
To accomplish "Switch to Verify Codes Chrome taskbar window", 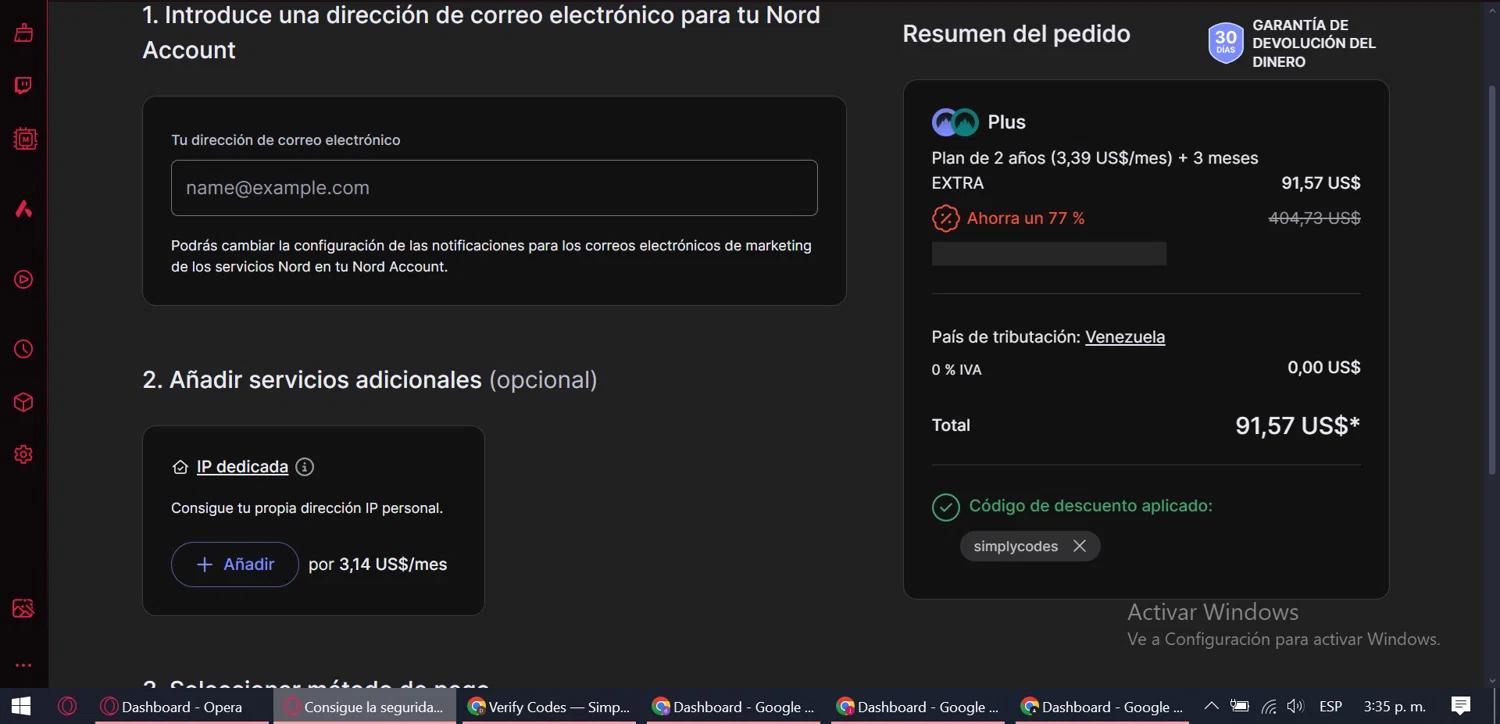I will click(x=548, y=707).
